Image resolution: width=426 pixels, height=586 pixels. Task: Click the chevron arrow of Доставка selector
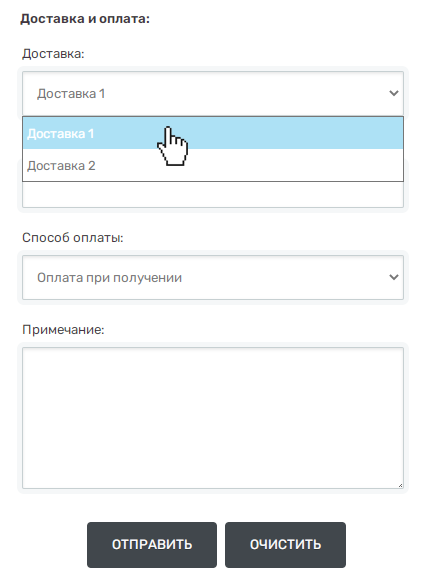[x=393, y=93]
